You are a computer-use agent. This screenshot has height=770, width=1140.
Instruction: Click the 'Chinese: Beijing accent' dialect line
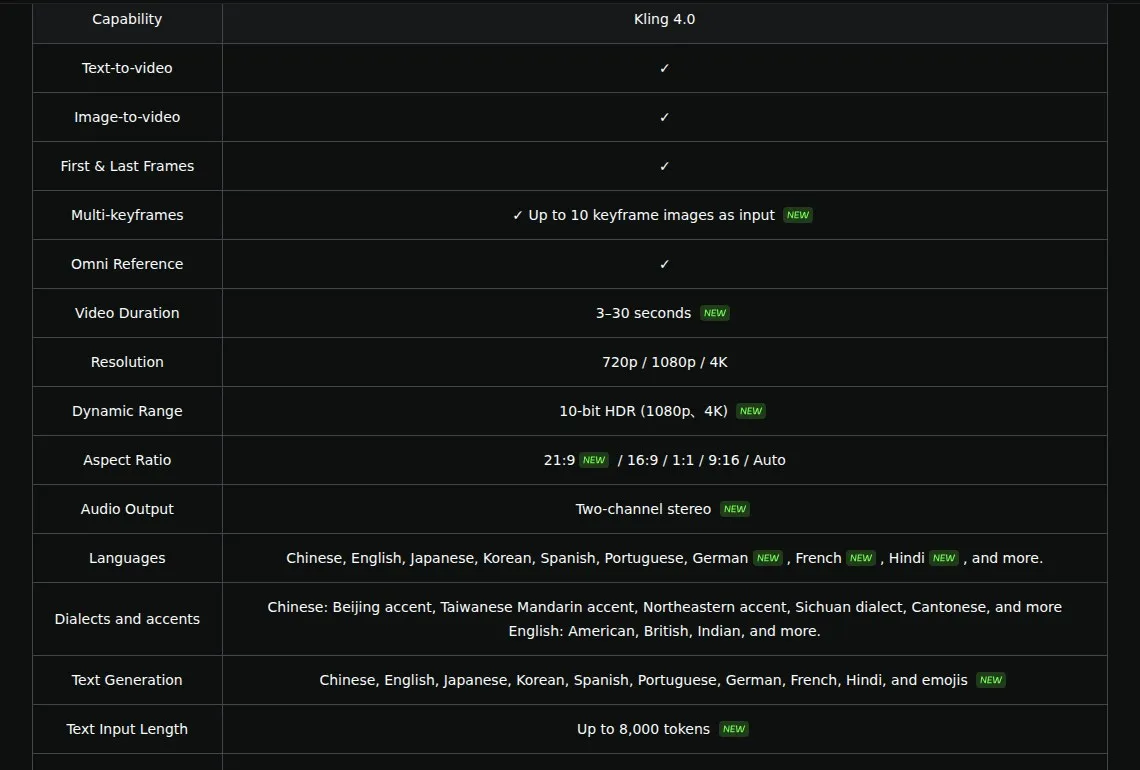665,607
